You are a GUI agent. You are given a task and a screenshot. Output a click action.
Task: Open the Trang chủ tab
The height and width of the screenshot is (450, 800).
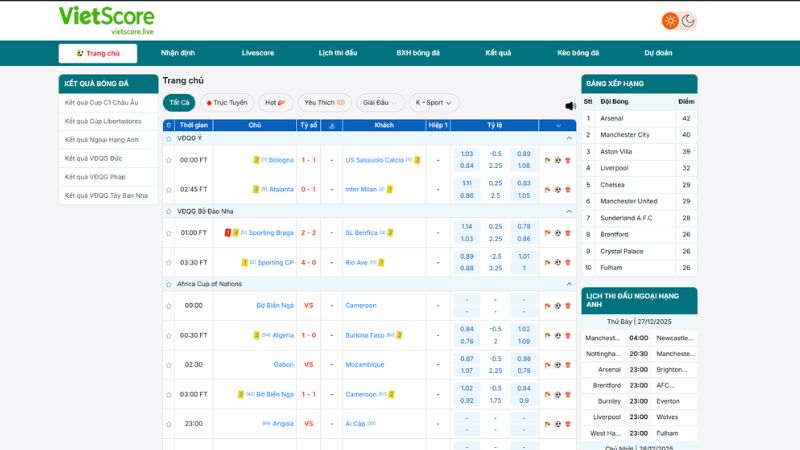pyautogui.click(x=98, y=53)
